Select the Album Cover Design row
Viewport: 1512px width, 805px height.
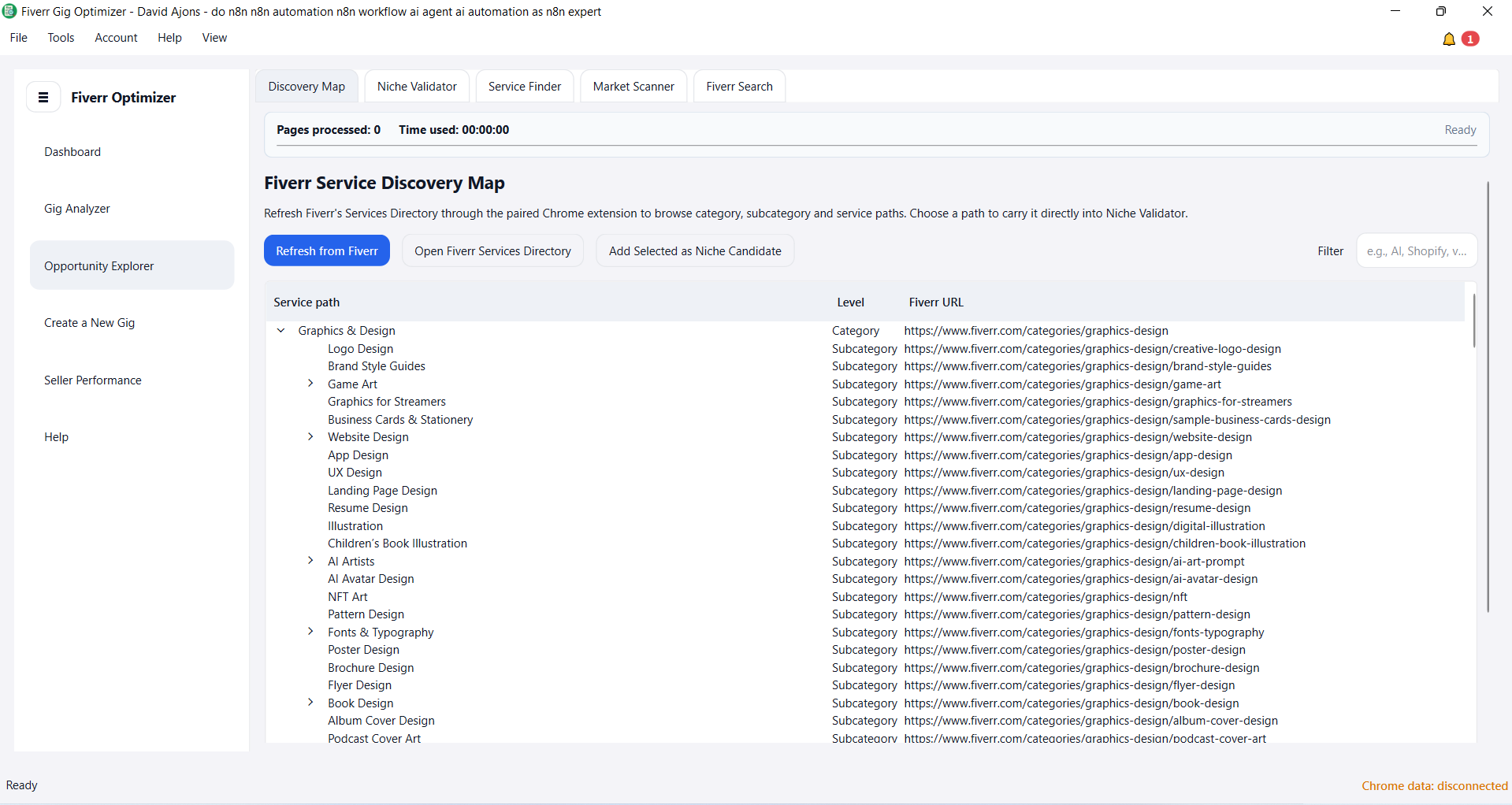coord(865,721)
